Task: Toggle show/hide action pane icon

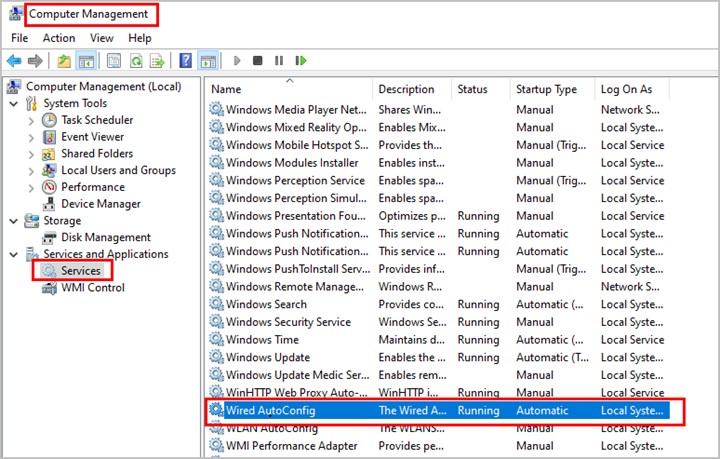Action: click(208, 61)
